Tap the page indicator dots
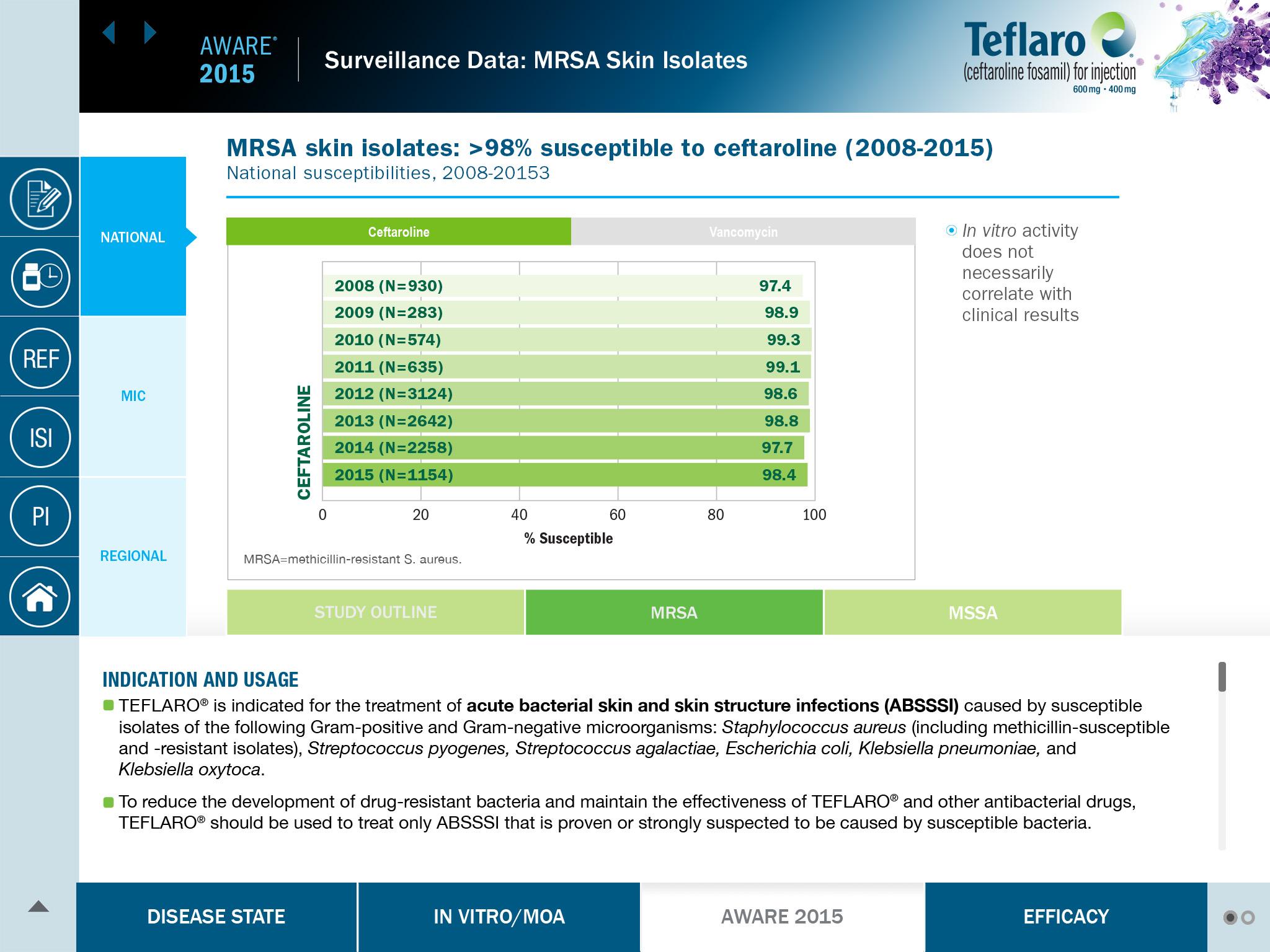 (1239, 917)
